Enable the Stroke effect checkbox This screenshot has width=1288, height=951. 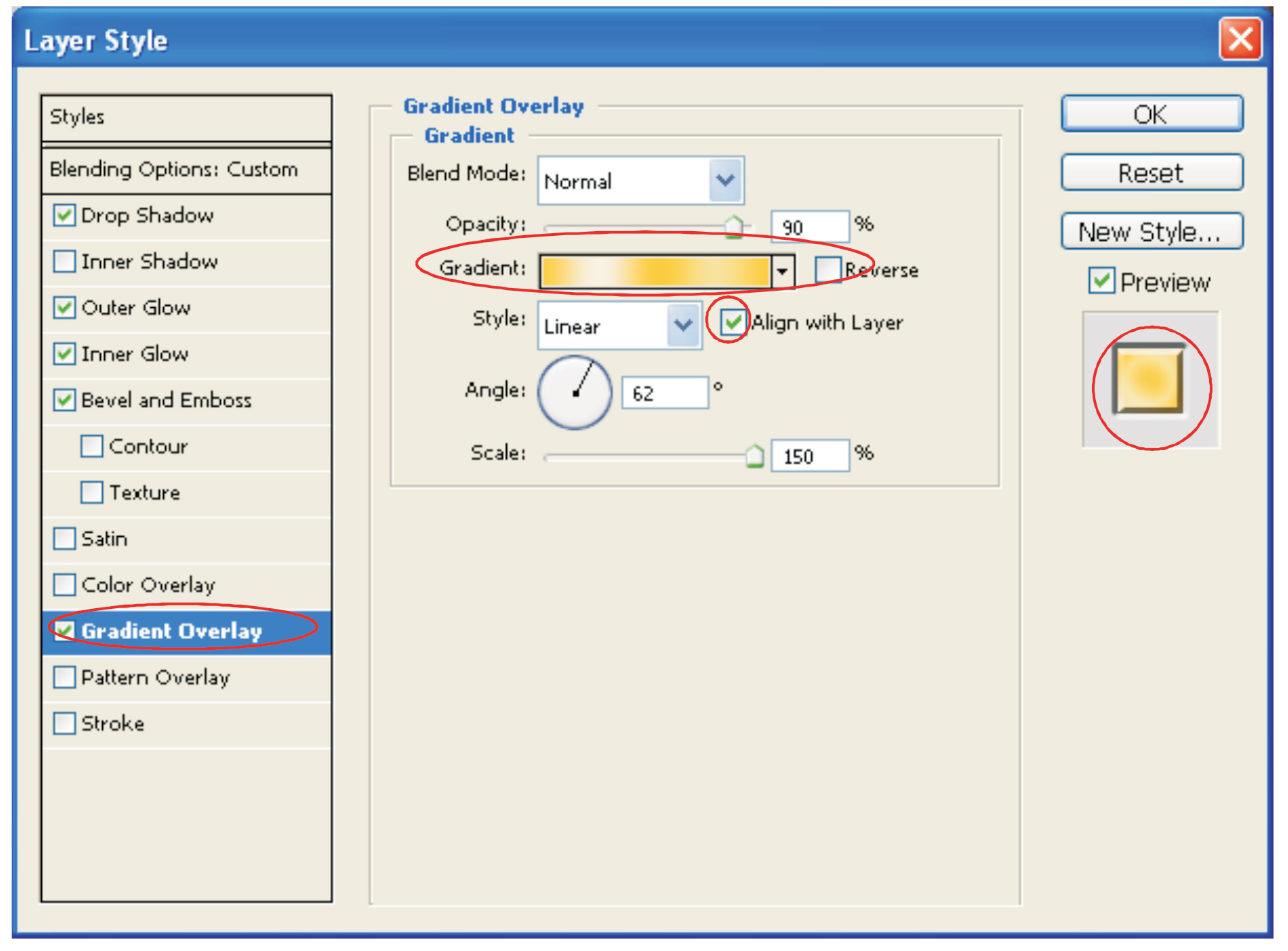64,723
